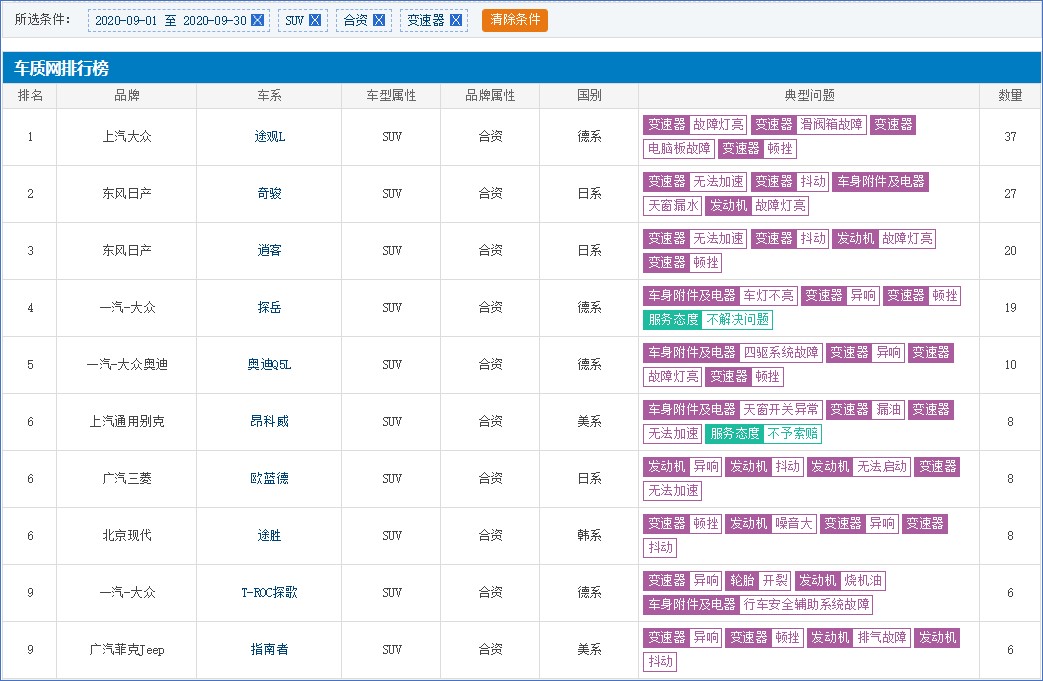Open the T-ROC探歌 car series link
Viewport: 1043px width, 681px height.
269,593
